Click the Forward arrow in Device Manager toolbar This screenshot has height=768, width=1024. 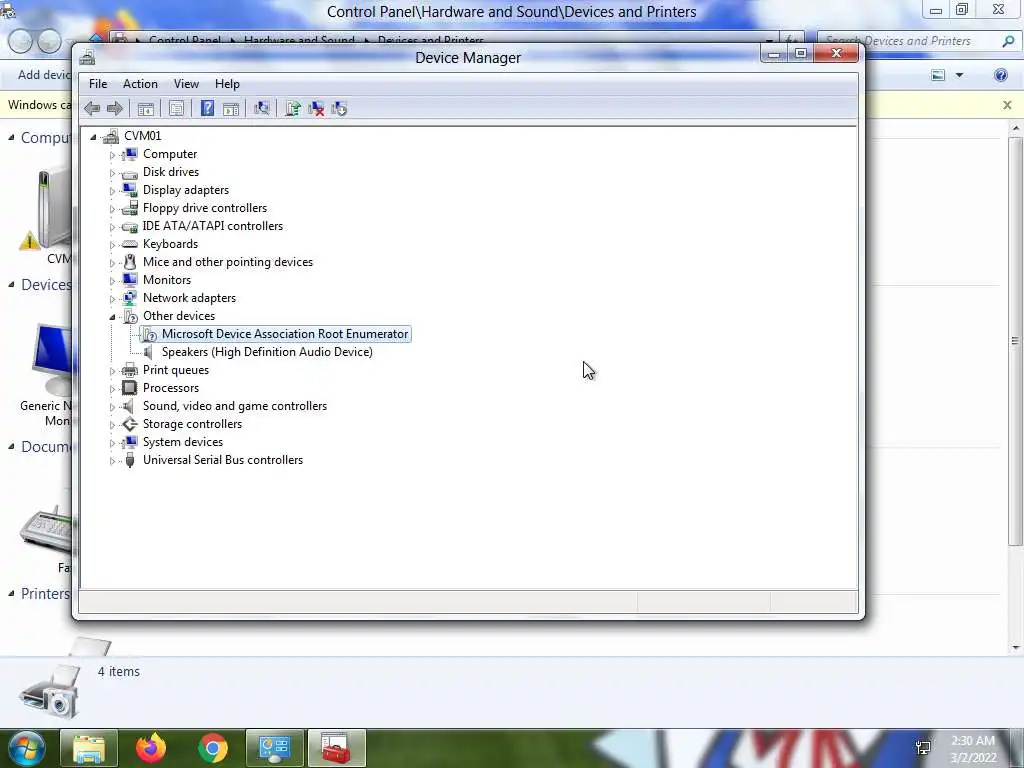coord(115,108)
